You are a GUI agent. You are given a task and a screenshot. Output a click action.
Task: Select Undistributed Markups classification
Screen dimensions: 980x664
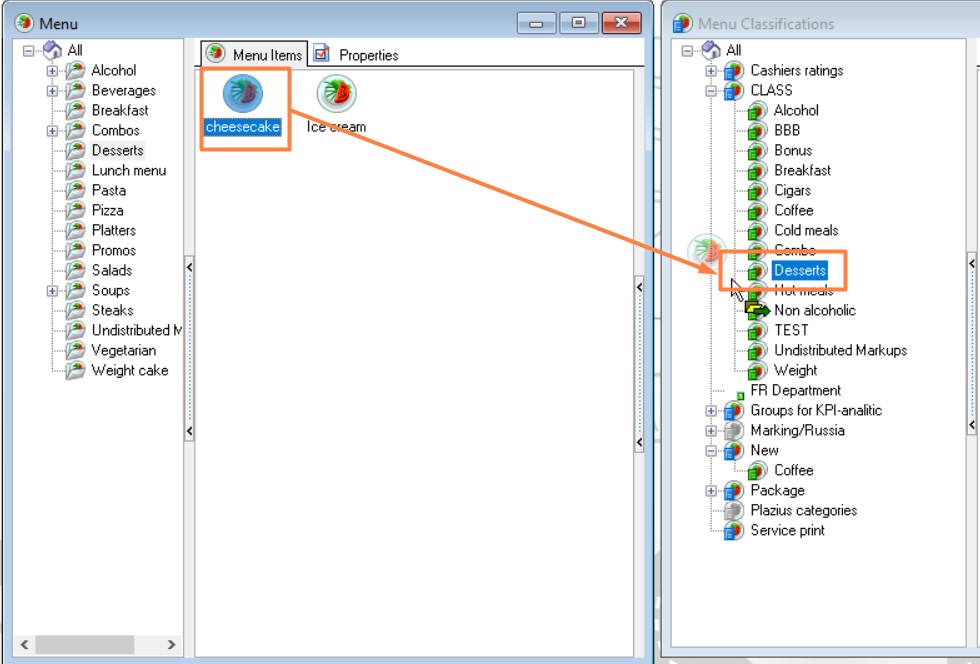(x=841, y=350)
